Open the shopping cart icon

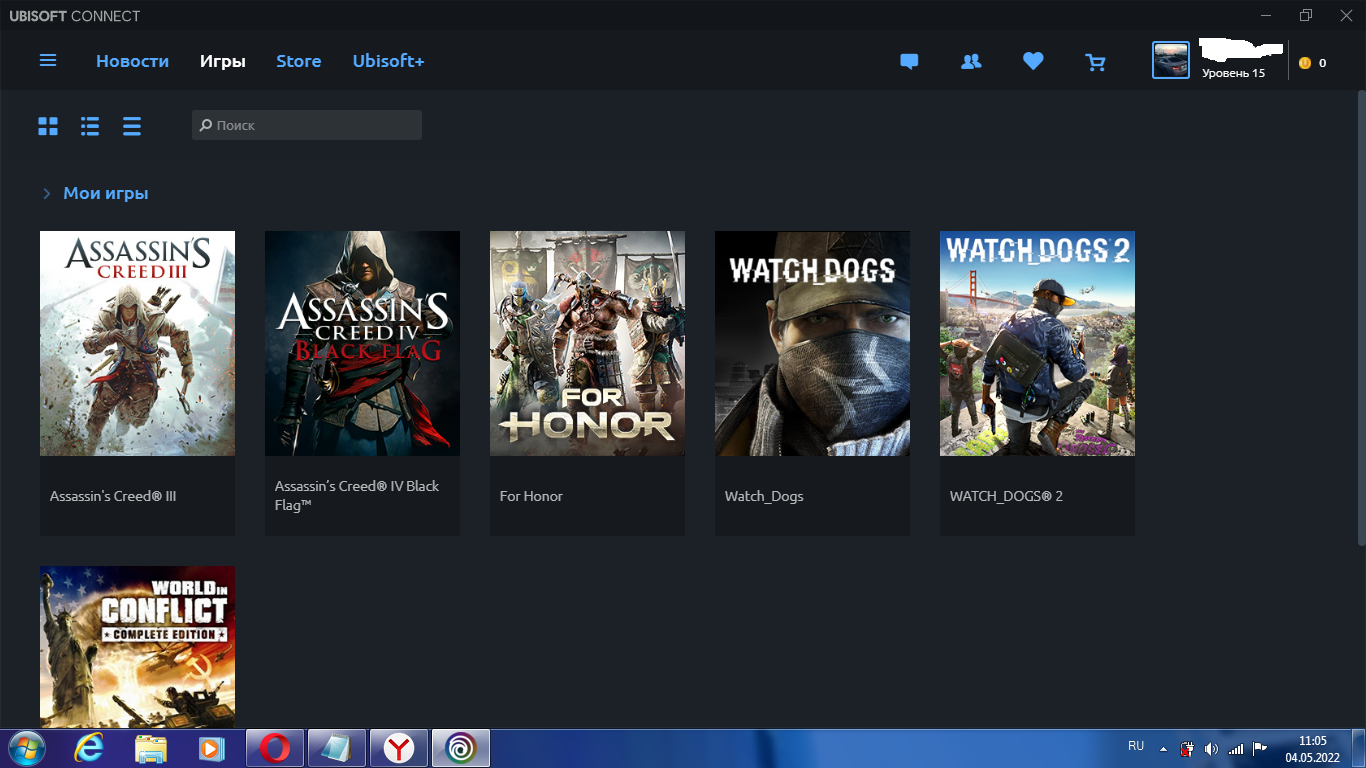point(1095,62)
